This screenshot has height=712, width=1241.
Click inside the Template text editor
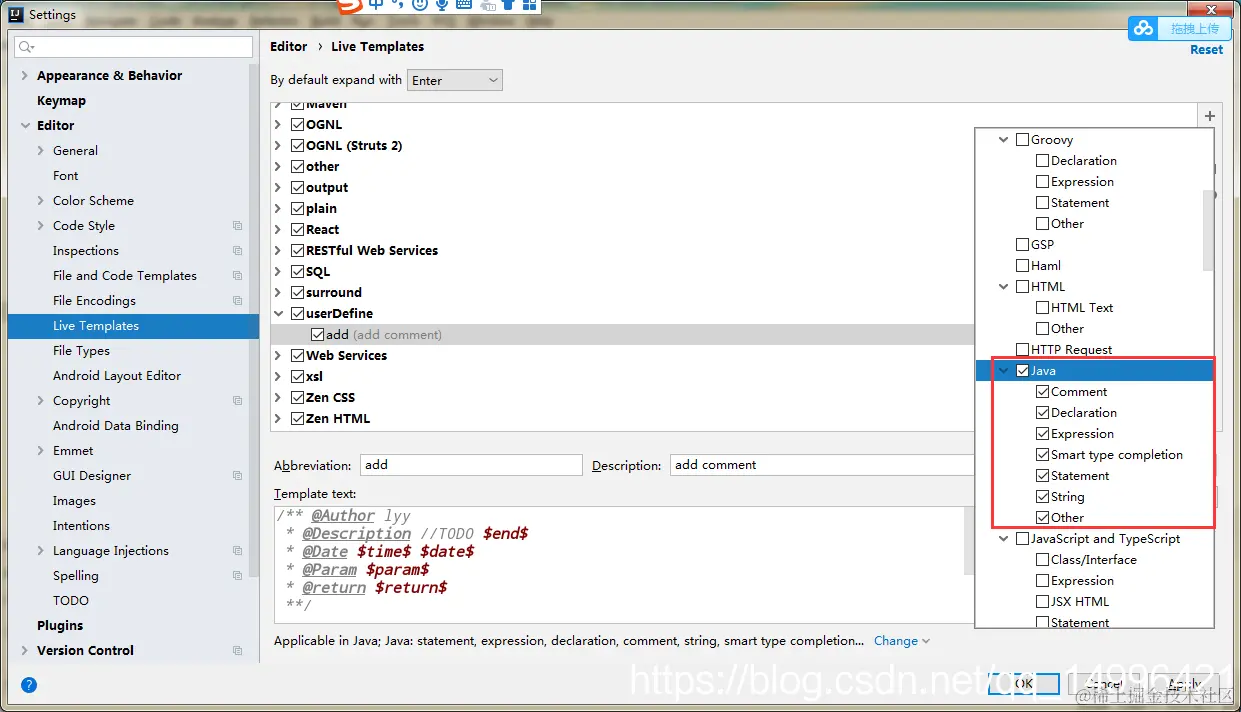pos(619,565)
